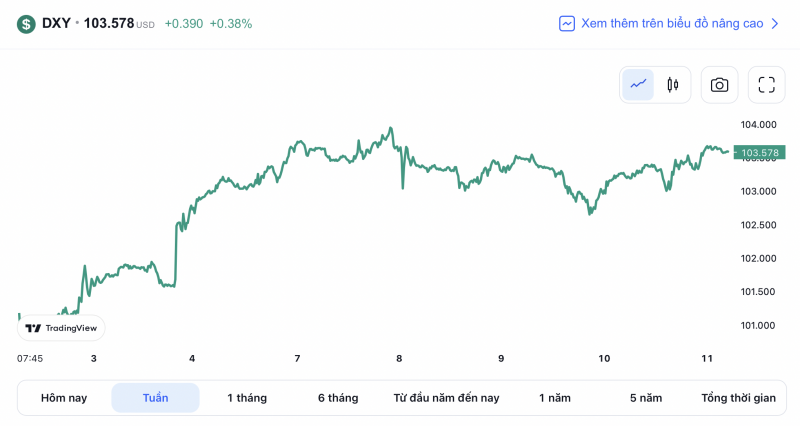The image size is (800, 426).
Task: Click the DXY dollar symbol logo
Action: coord(26,23)
